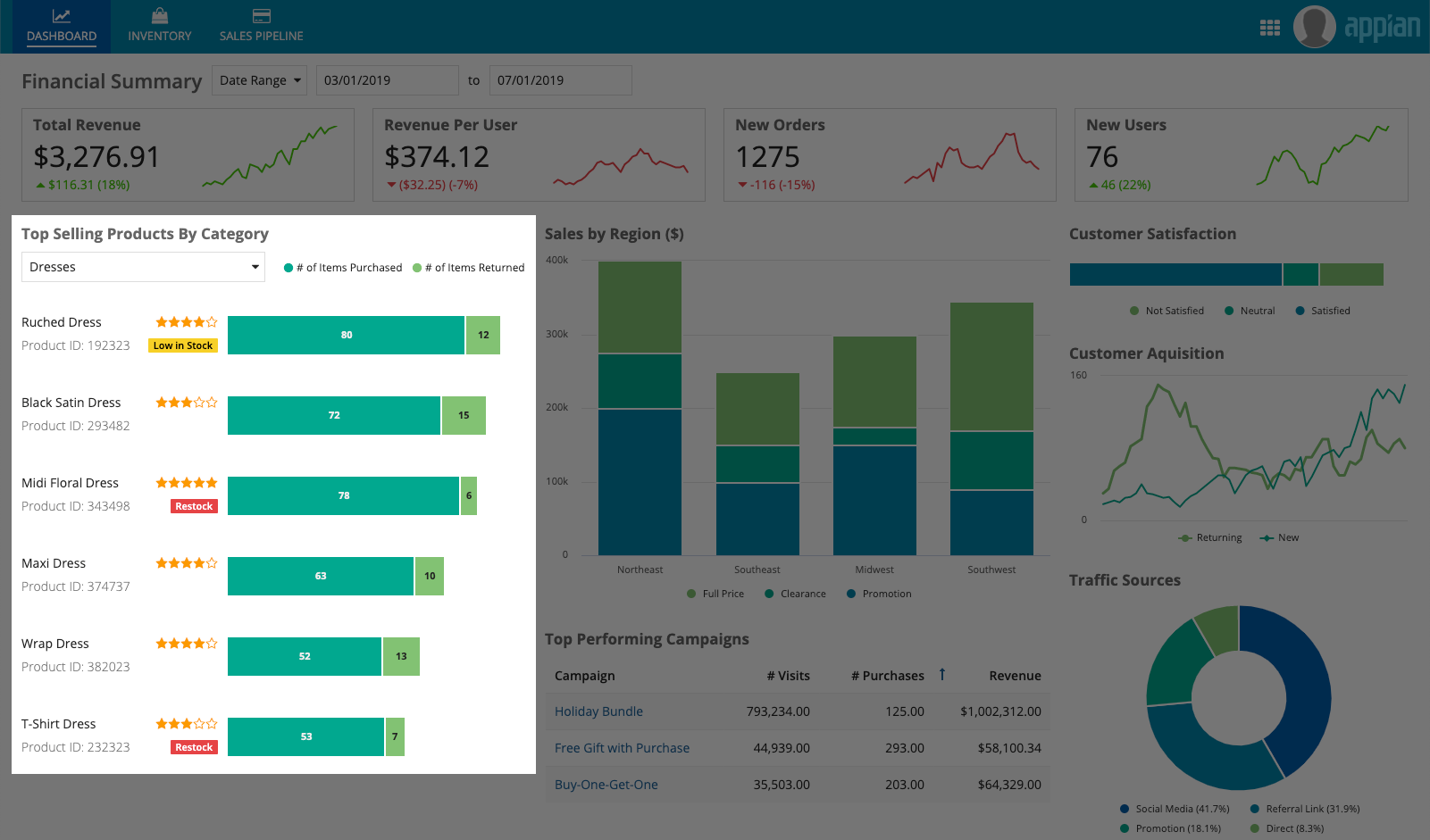
Task: Click the star rating for Midi Floral Dress
Action: (186, 483)
